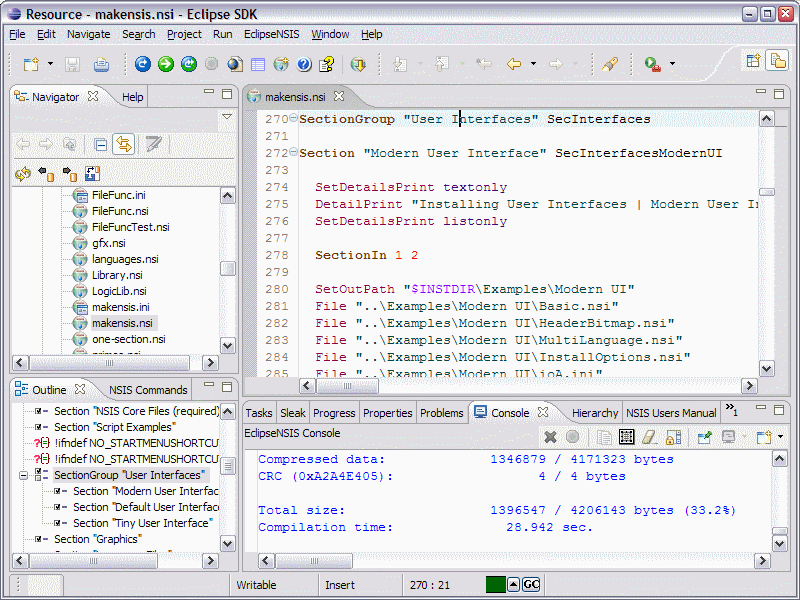Click the Select All icon in Console toolbar
Image resolution: width=800 pixels, height=600 pixels.
click(627, 437)
